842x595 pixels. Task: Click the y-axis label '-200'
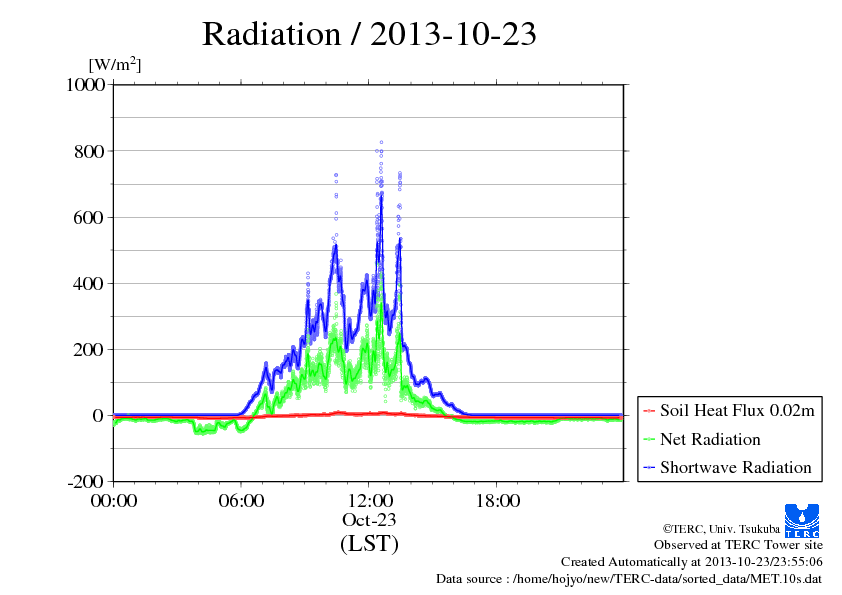click(86, 482)
